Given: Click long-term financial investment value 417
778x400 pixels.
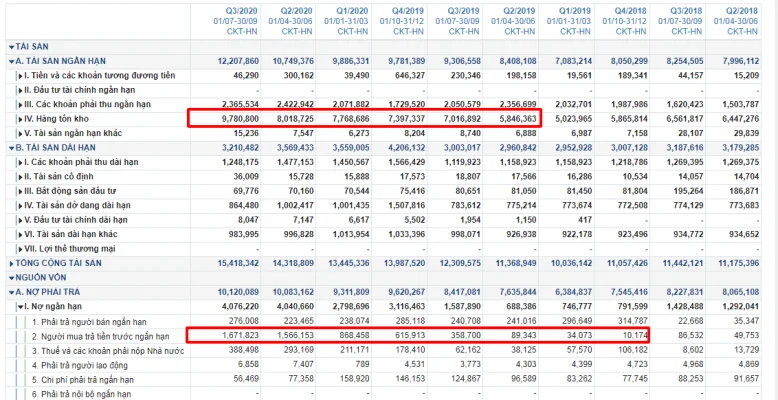Looking at the screenshot, I should [x=584, y=219].
